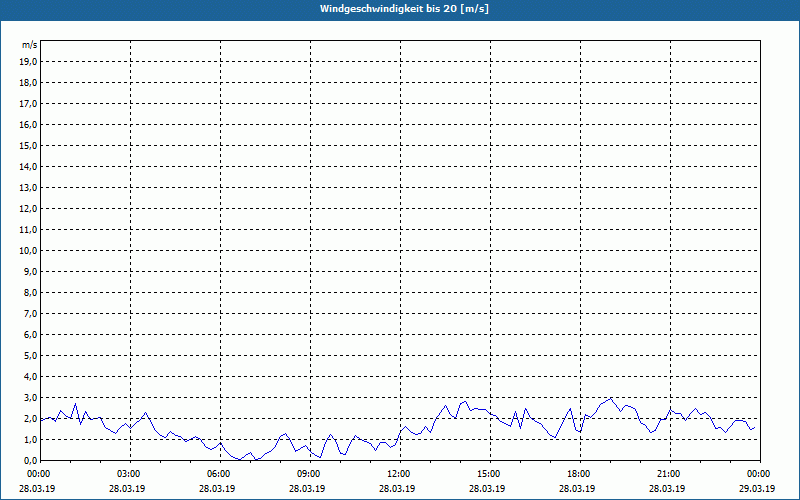Select the 5,0 y-axis label

tap(31, 356)
